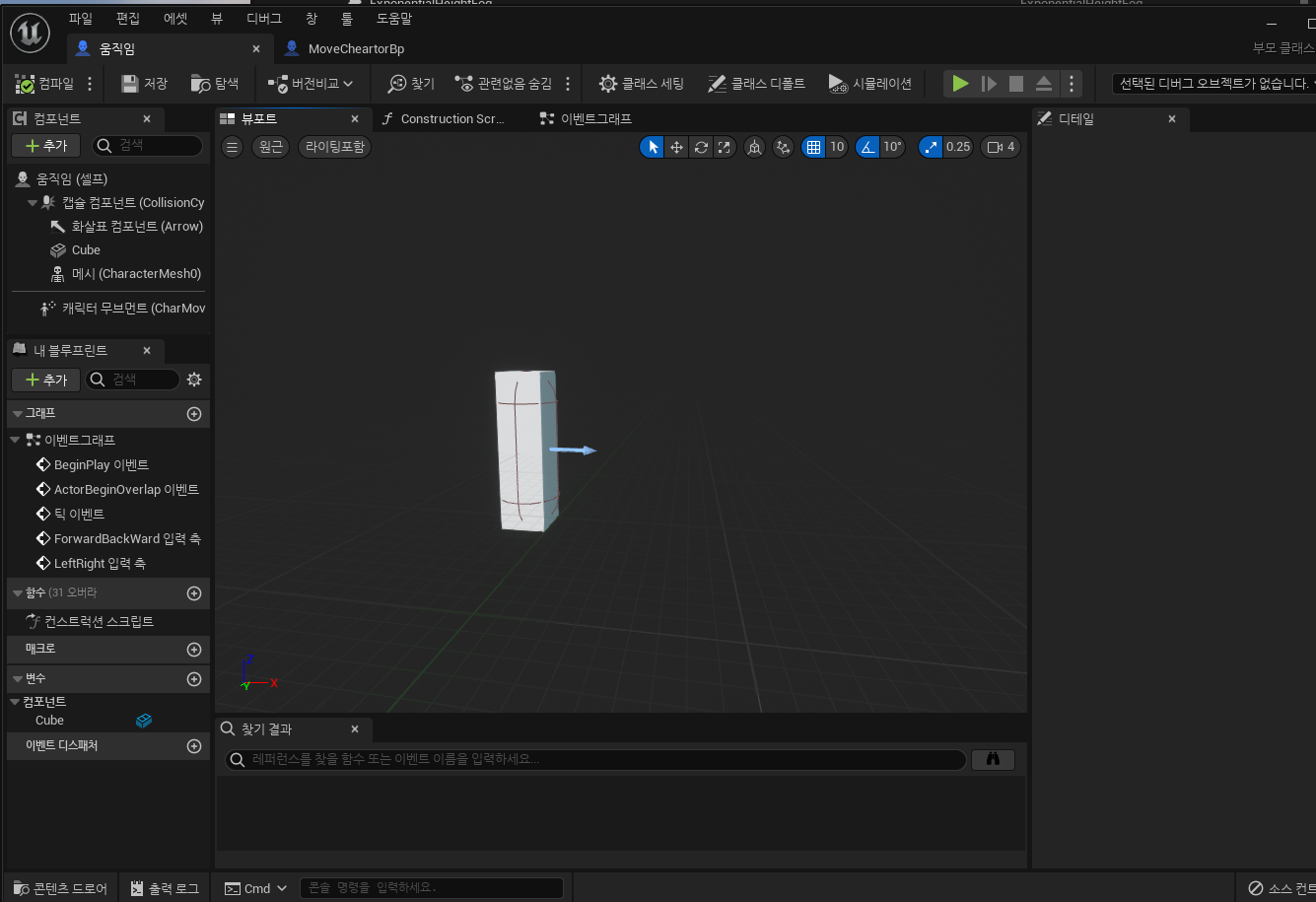Click the Unreal Engine logo icon

(30, 34)
